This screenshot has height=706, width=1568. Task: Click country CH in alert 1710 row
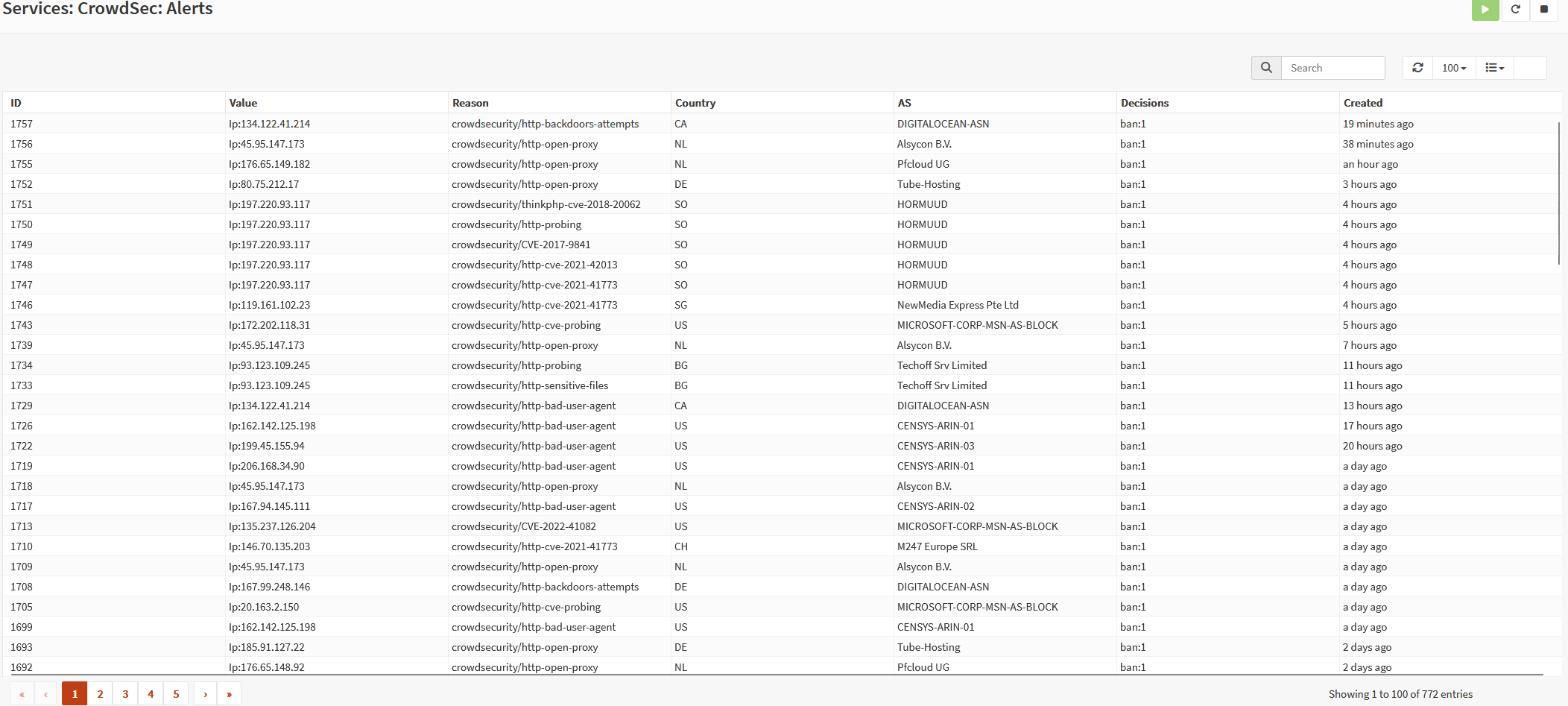(681, 546)
